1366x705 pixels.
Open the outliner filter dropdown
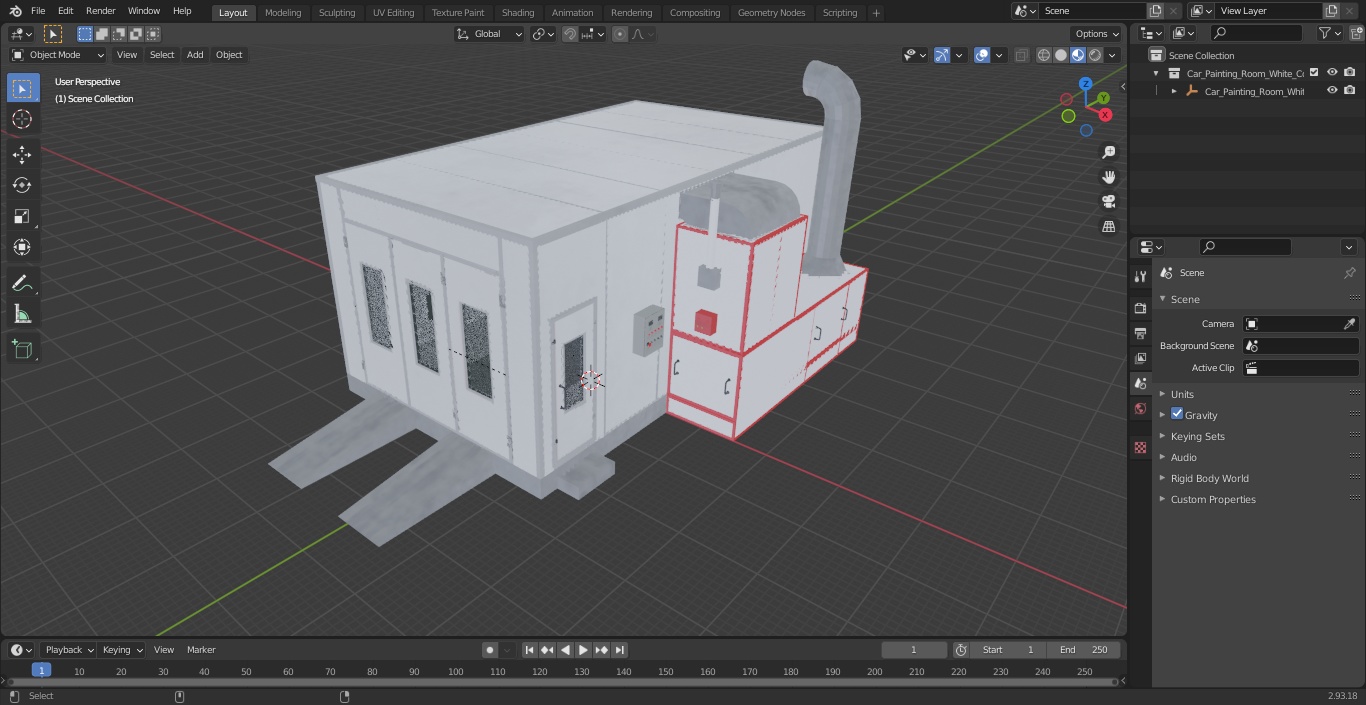1329,33
